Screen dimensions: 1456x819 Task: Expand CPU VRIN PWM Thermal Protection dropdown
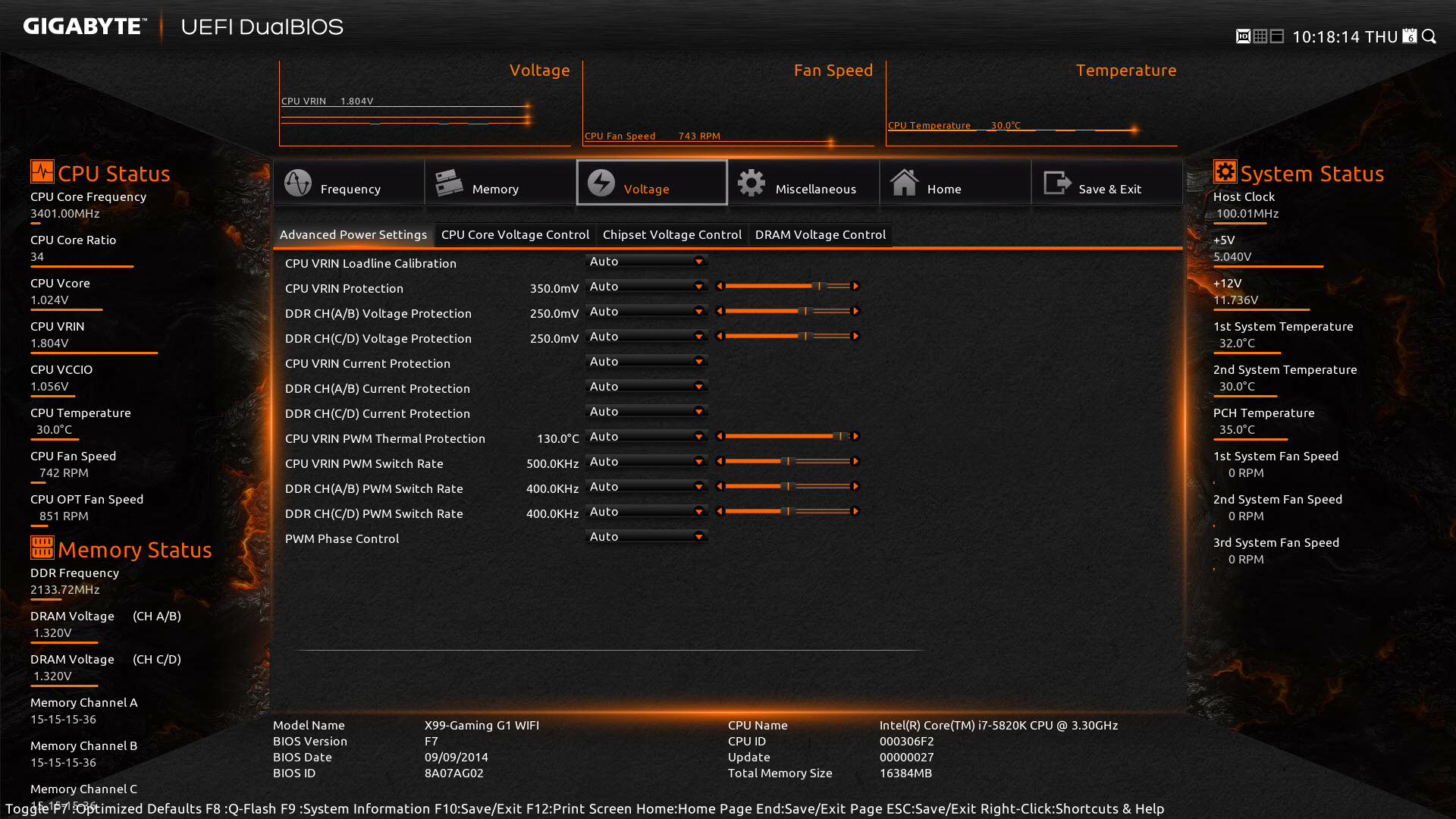point(647,436)
